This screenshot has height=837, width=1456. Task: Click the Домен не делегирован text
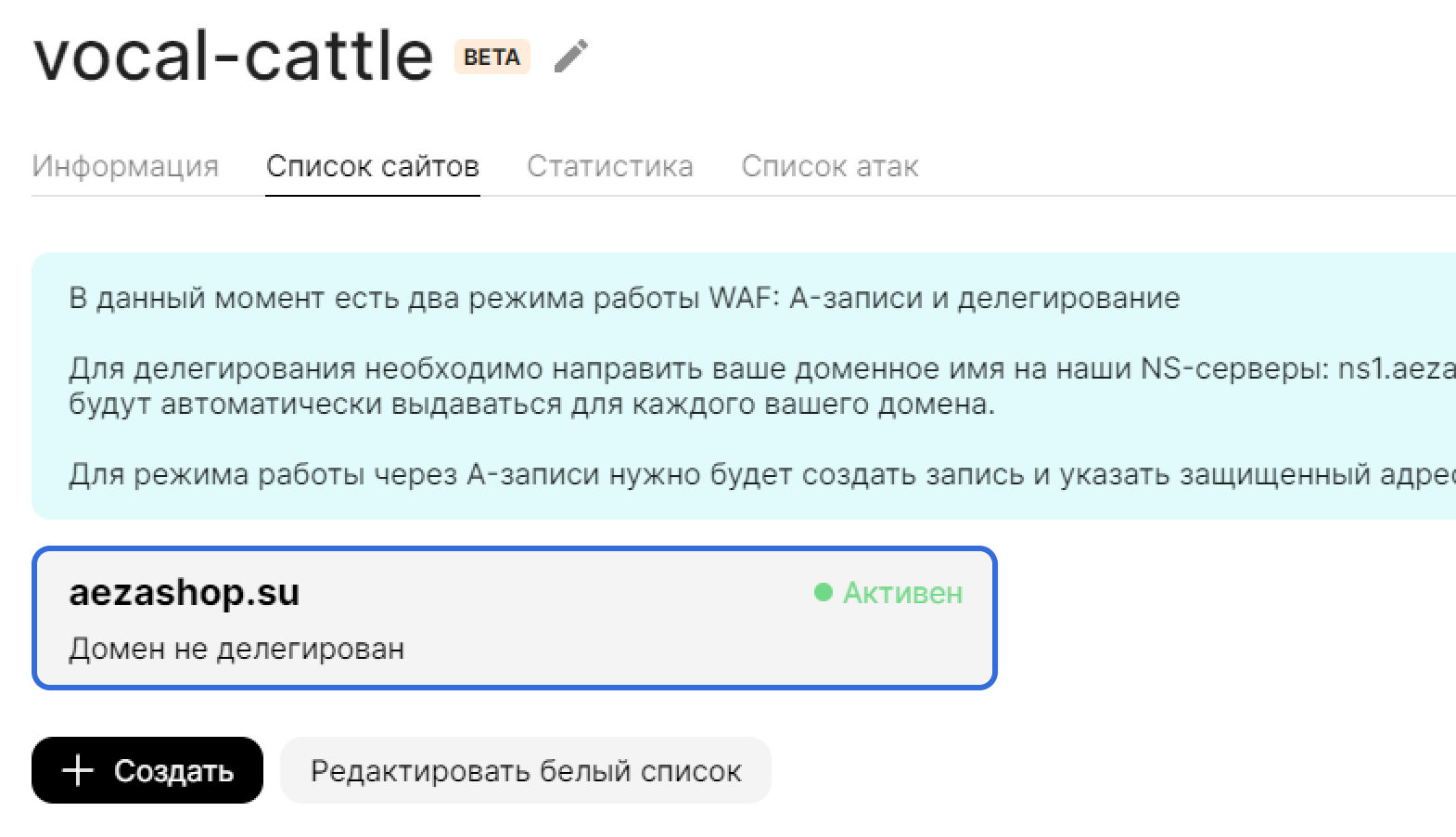click(236, 648)
